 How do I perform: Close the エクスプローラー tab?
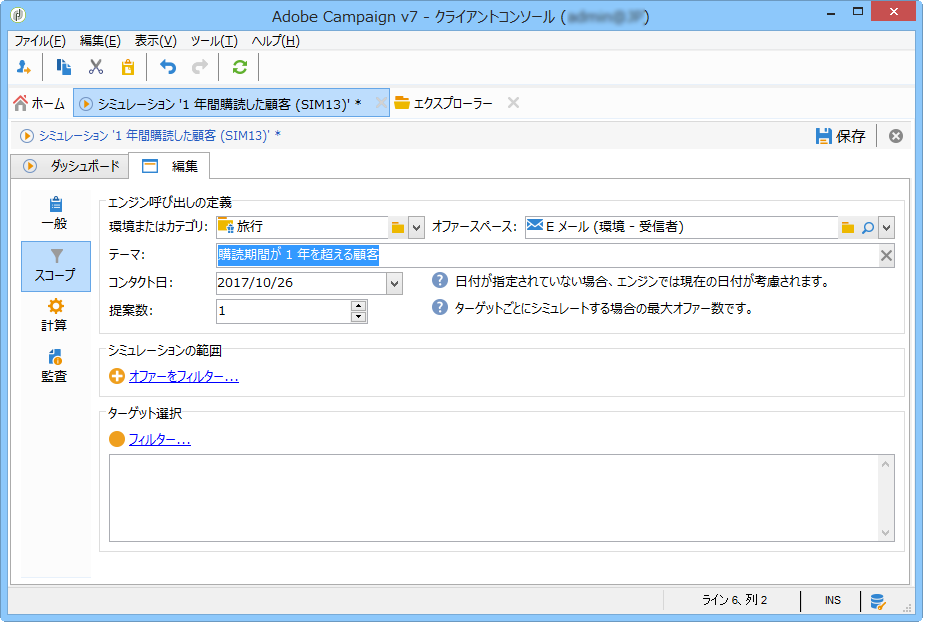513,103
